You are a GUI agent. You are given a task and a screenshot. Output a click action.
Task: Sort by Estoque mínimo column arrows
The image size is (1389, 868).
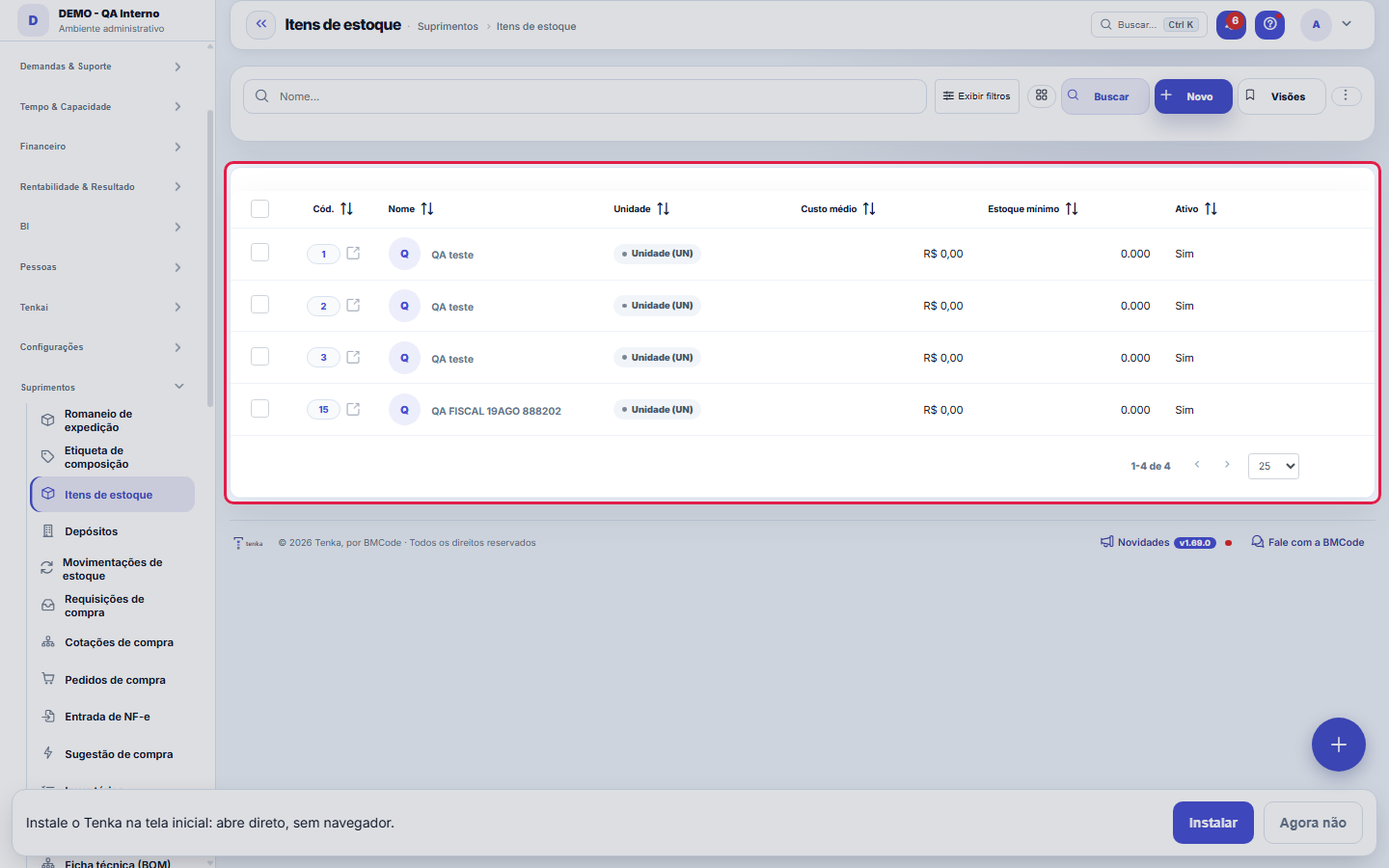coord(1072,209)
